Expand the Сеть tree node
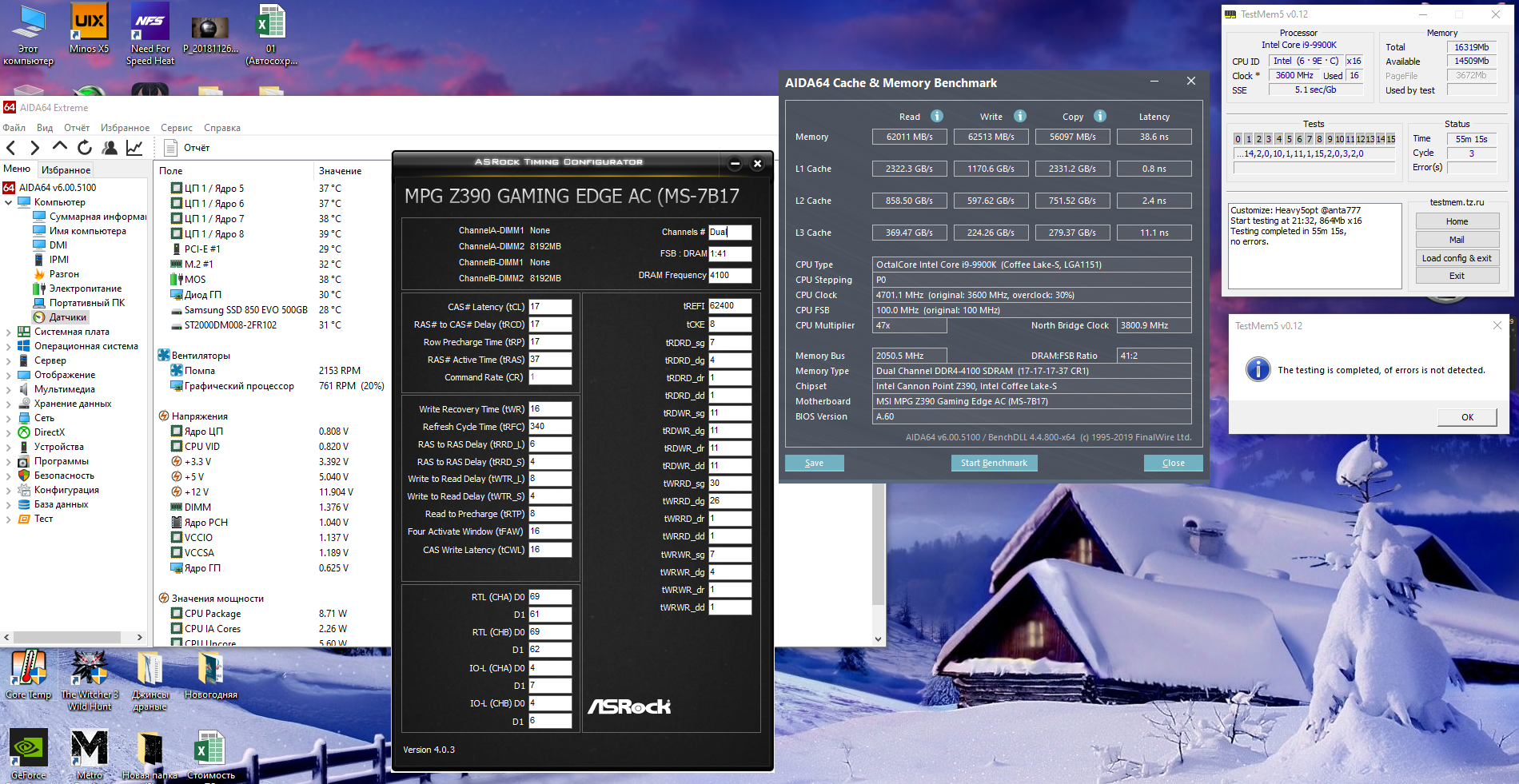The height and width of the screenshot is (784, 1519). pos(9,418)
